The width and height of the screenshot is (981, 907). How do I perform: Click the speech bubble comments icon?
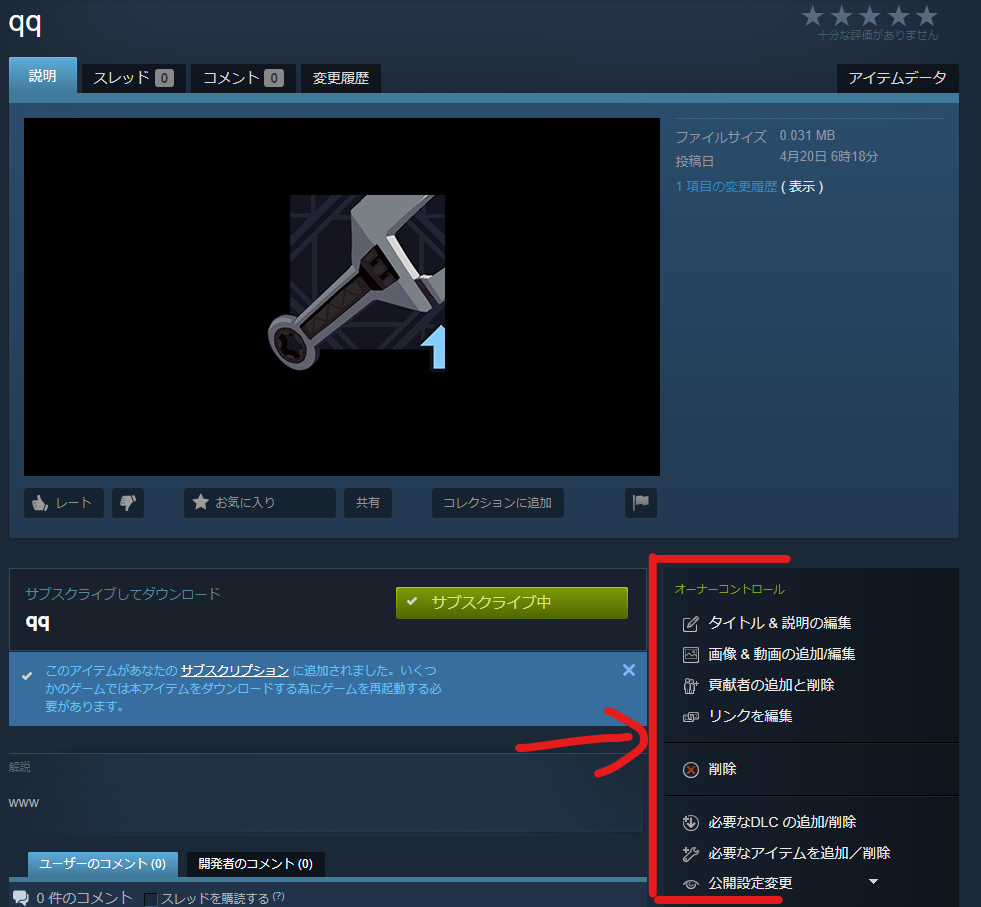point(21,898)
